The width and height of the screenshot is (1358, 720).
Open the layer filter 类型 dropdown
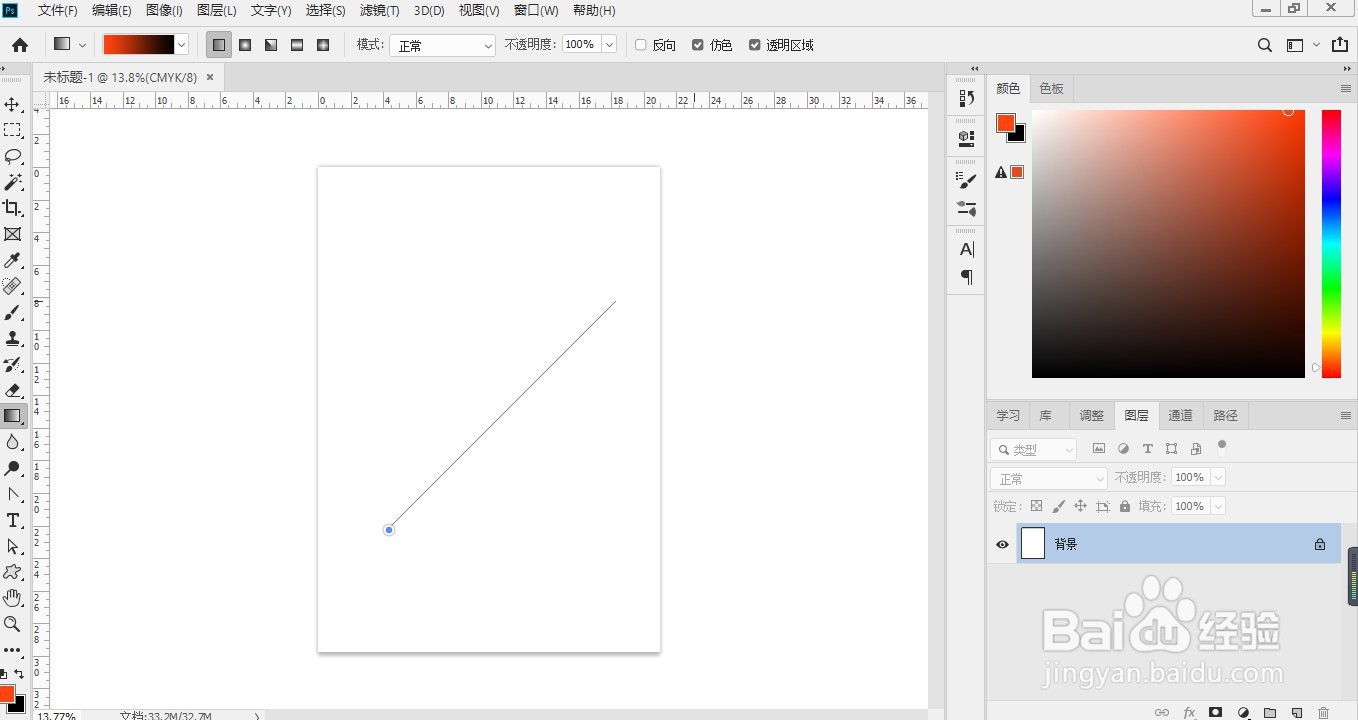tap(1034, 450)
